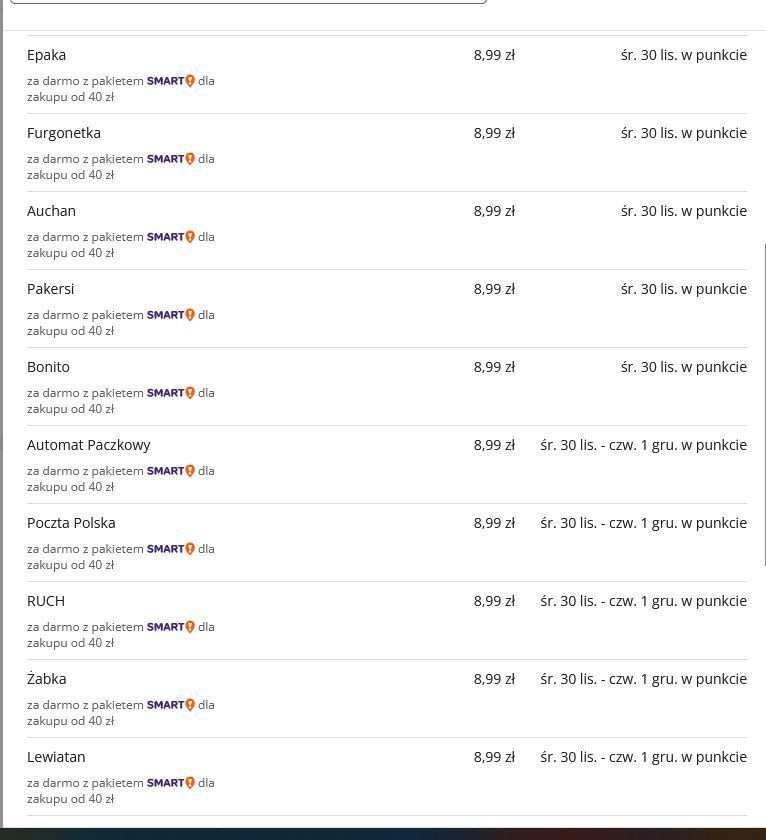Click the page's vertical scrollbar thumb
The height and width of the screenshot is (840, 766).
tap(764, 404)
